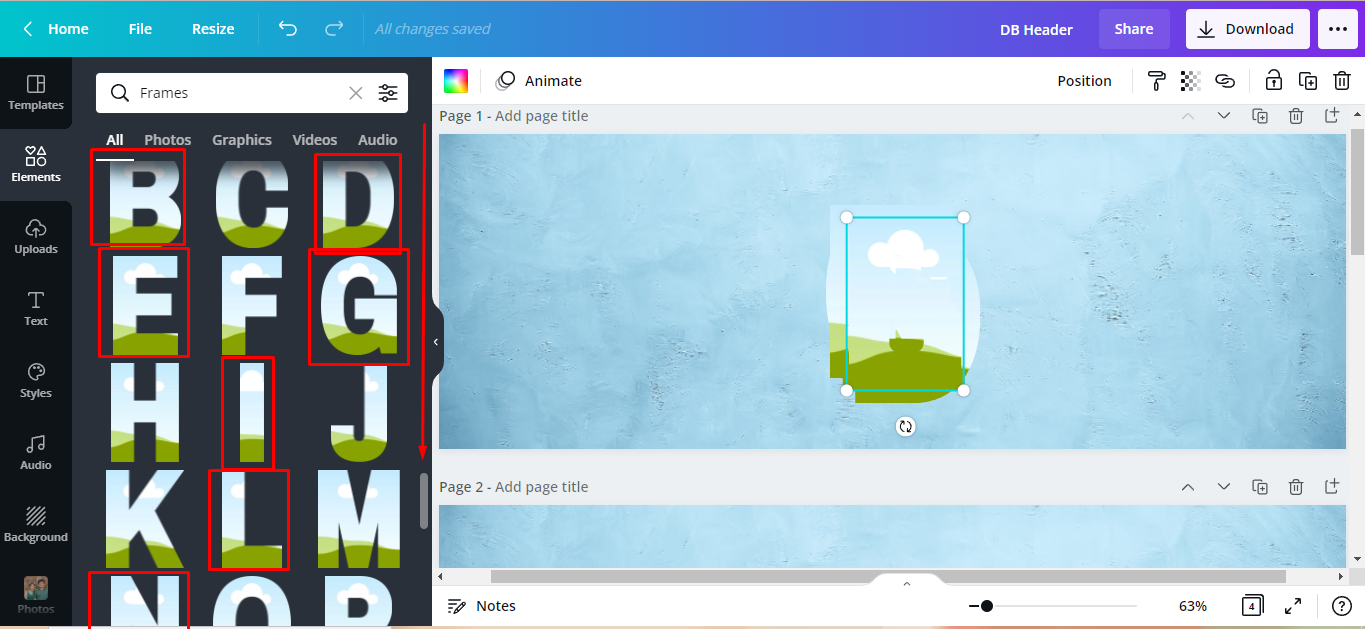This screenshot has width=1365, height=629.
Task: Open the Photos sidebar panel
Action: 36,596
